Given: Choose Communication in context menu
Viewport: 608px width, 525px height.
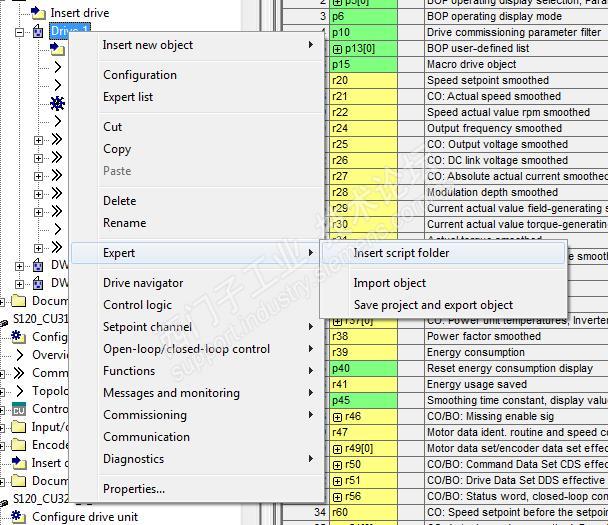Looking at the screenshot, I should (x=197, y=437).
